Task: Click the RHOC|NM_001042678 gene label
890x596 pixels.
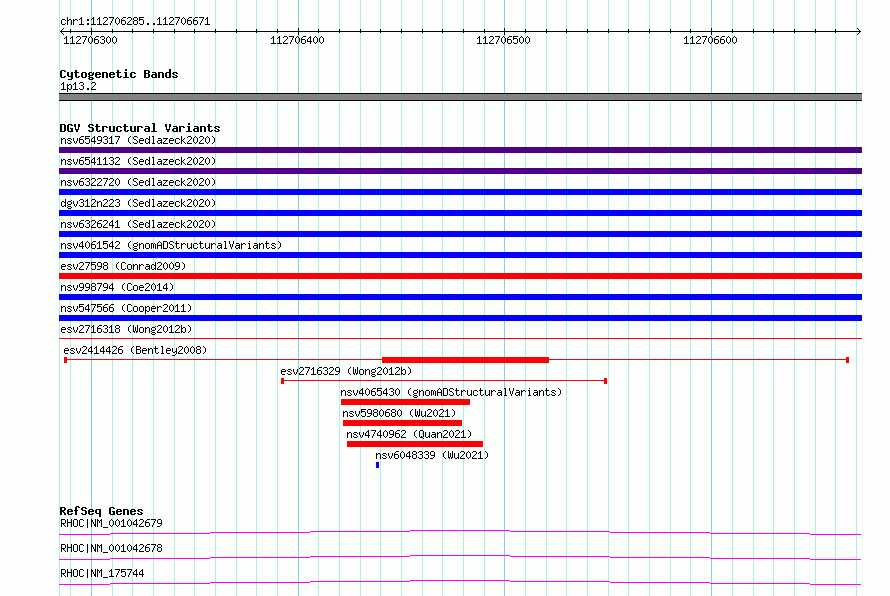Action: [x=111, y=548]
